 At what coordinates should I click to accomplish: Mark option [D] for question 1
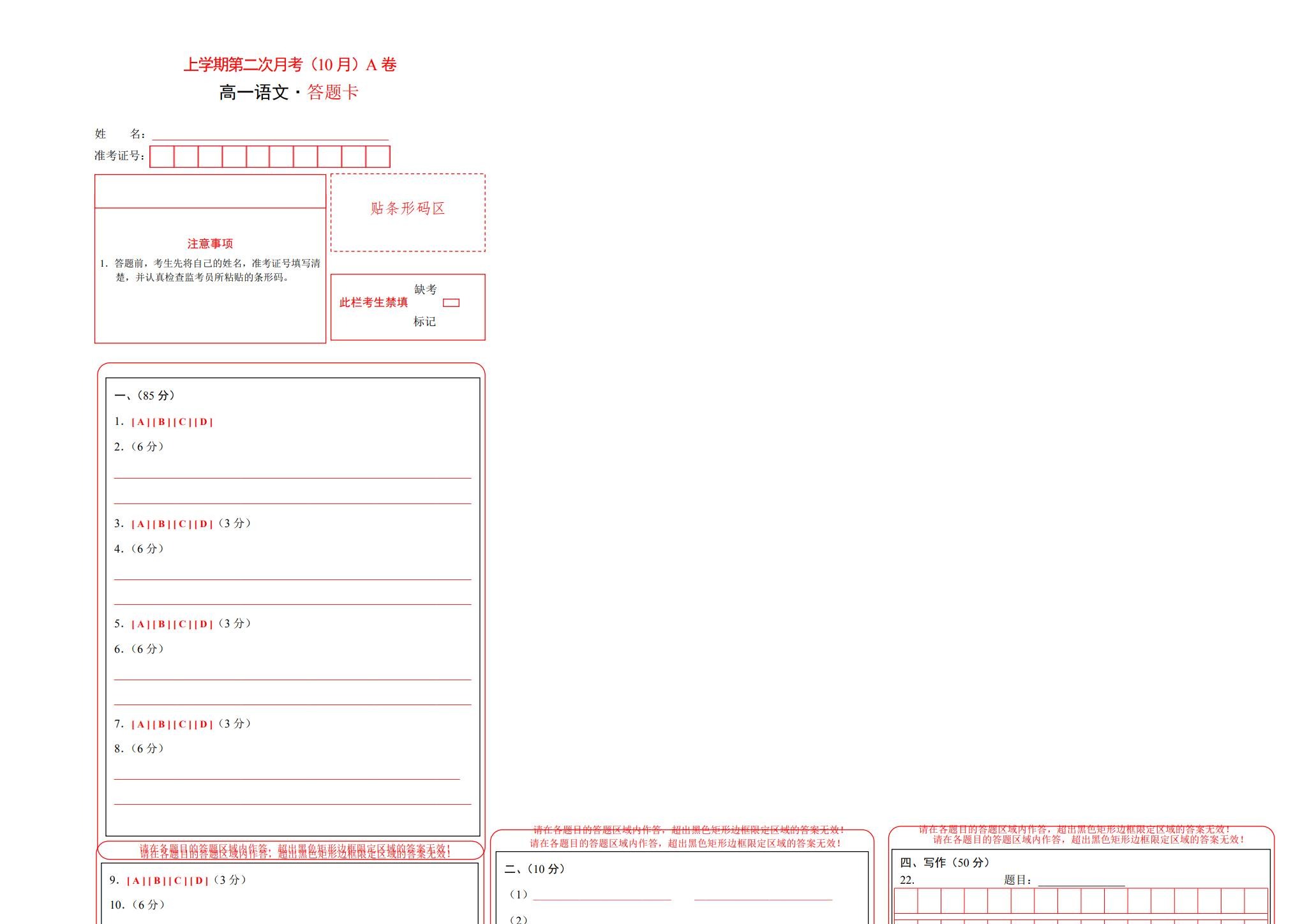204,422
